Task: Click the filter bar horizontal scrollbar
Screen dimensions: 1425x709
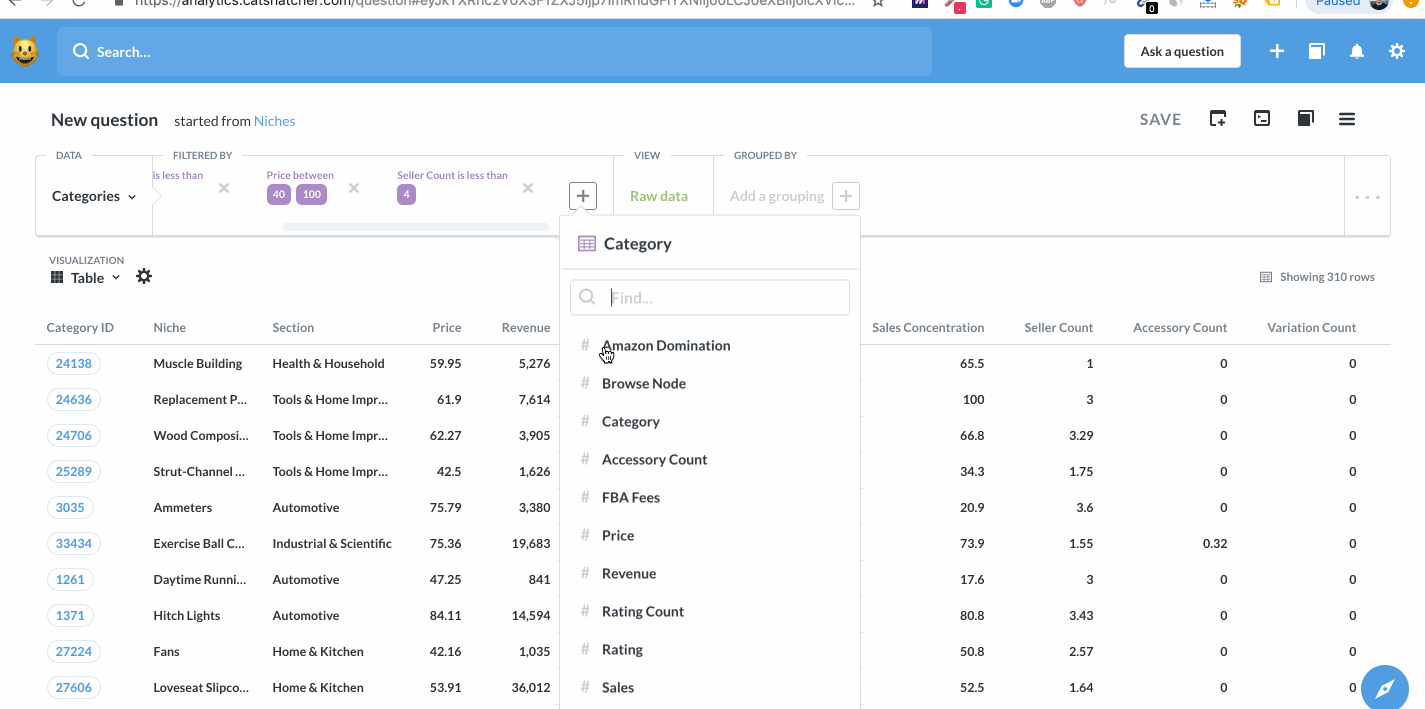Action: click(415, 227)
